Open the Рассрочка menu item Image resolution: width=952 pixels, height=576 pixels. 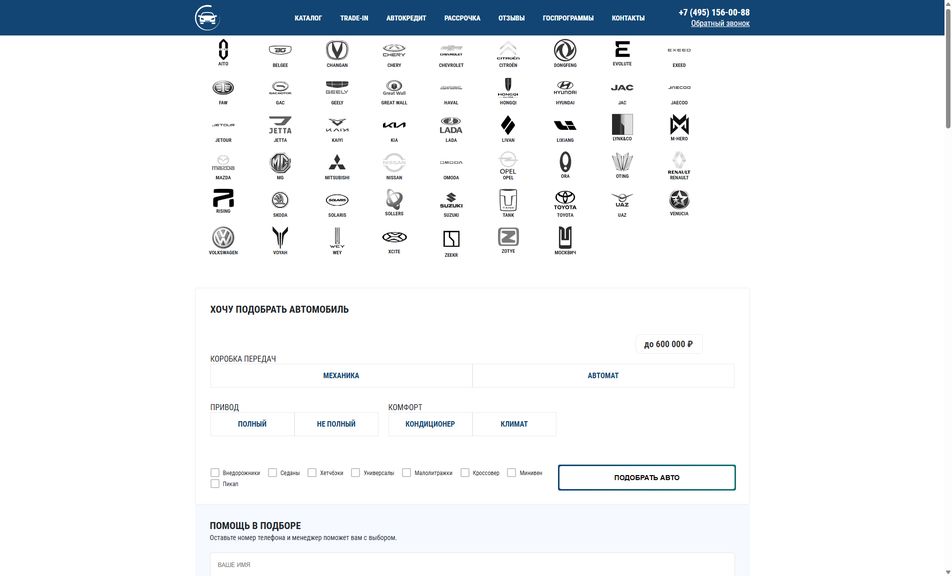pos(462,18)
